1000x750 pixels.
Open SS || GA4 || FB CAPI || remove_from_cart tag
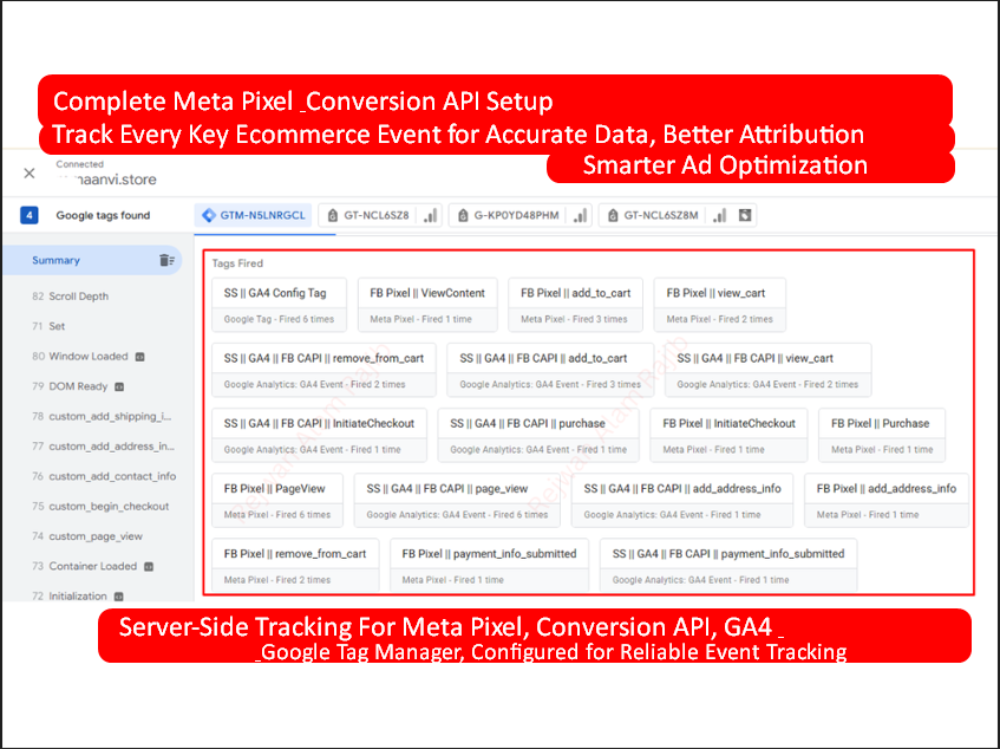[x=324, y=370]
